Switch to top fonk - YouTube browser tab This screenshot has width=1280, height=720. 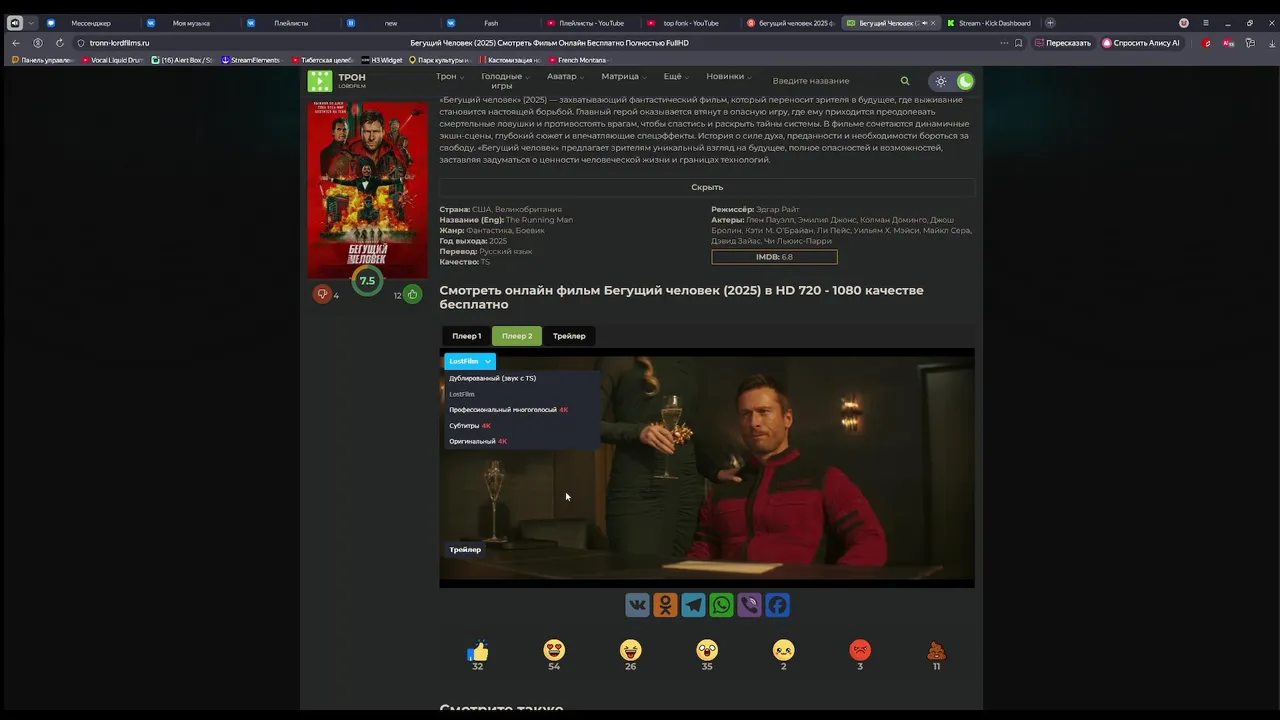pos(690,23)
